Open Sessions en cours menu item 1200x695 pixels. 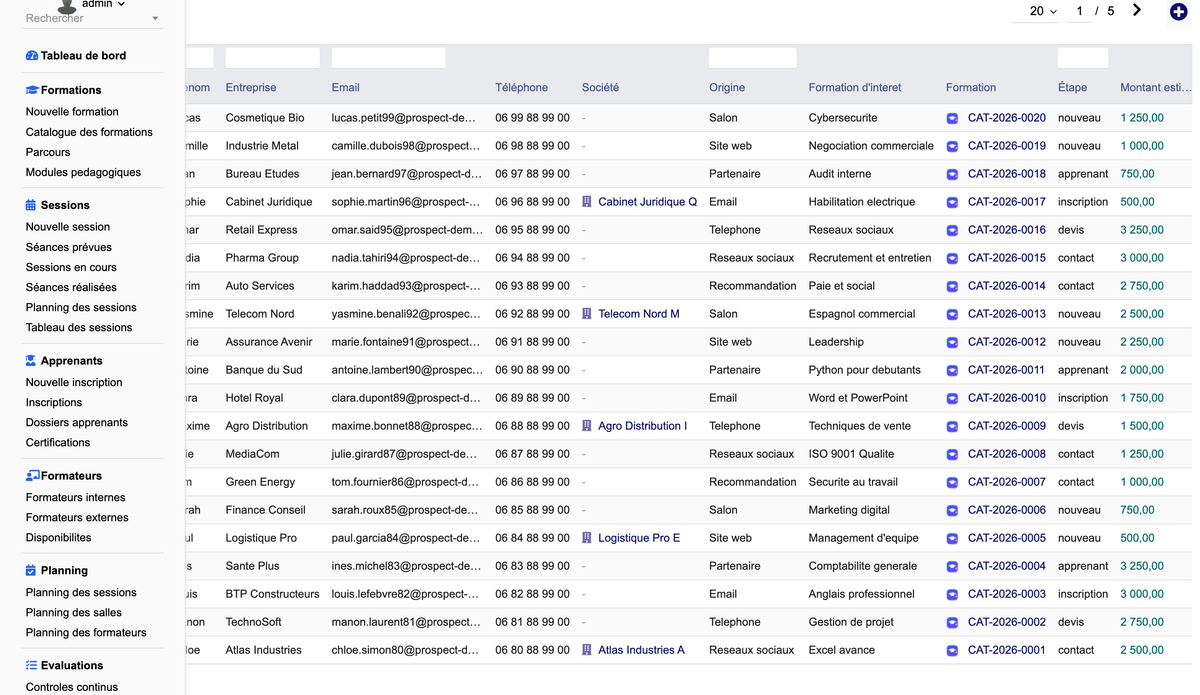click(x=71, y=267)
